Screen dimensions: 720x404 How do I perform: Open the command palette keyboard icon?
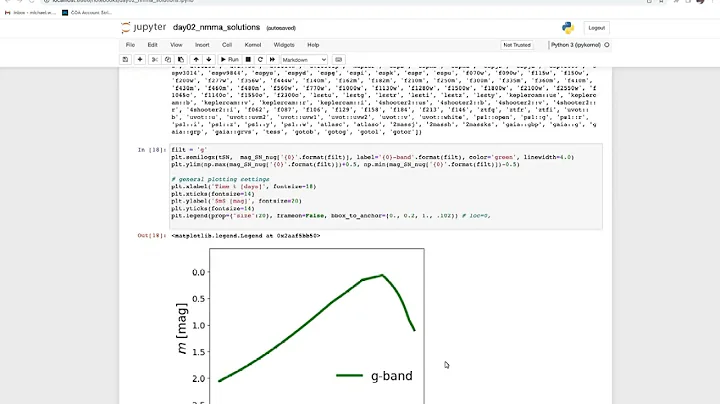click(338, 60)
